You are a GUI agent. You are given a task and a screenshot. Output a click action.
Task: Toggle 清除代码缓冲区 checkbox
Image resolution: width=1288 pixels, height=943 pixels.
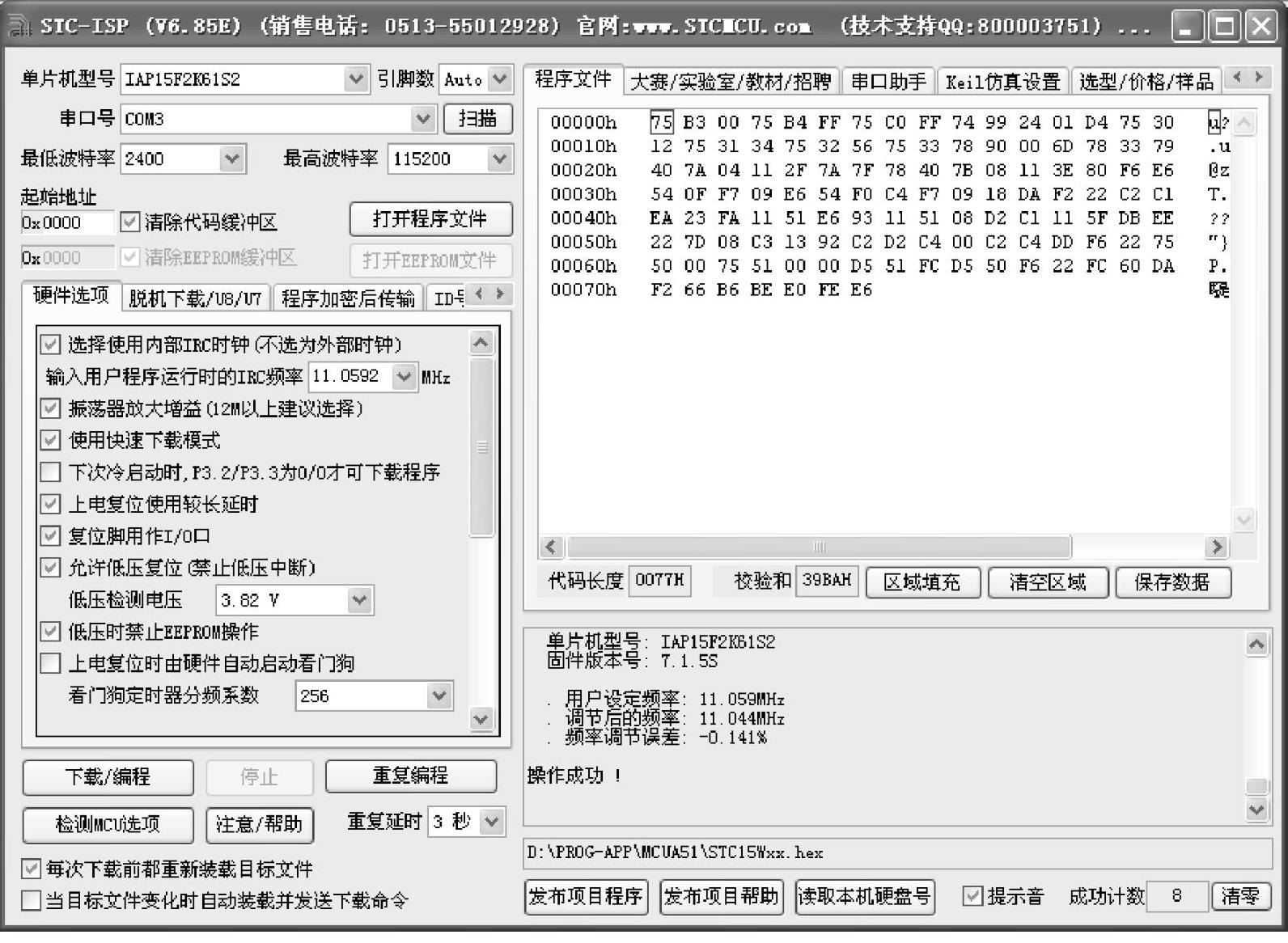coord(129,222)
